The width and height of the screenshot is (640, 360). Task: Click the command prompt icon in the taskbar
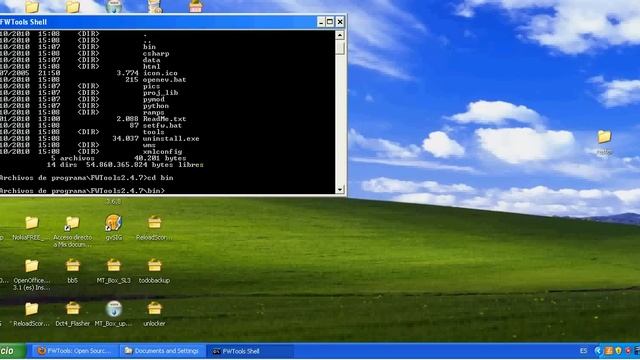pos(216,351)
